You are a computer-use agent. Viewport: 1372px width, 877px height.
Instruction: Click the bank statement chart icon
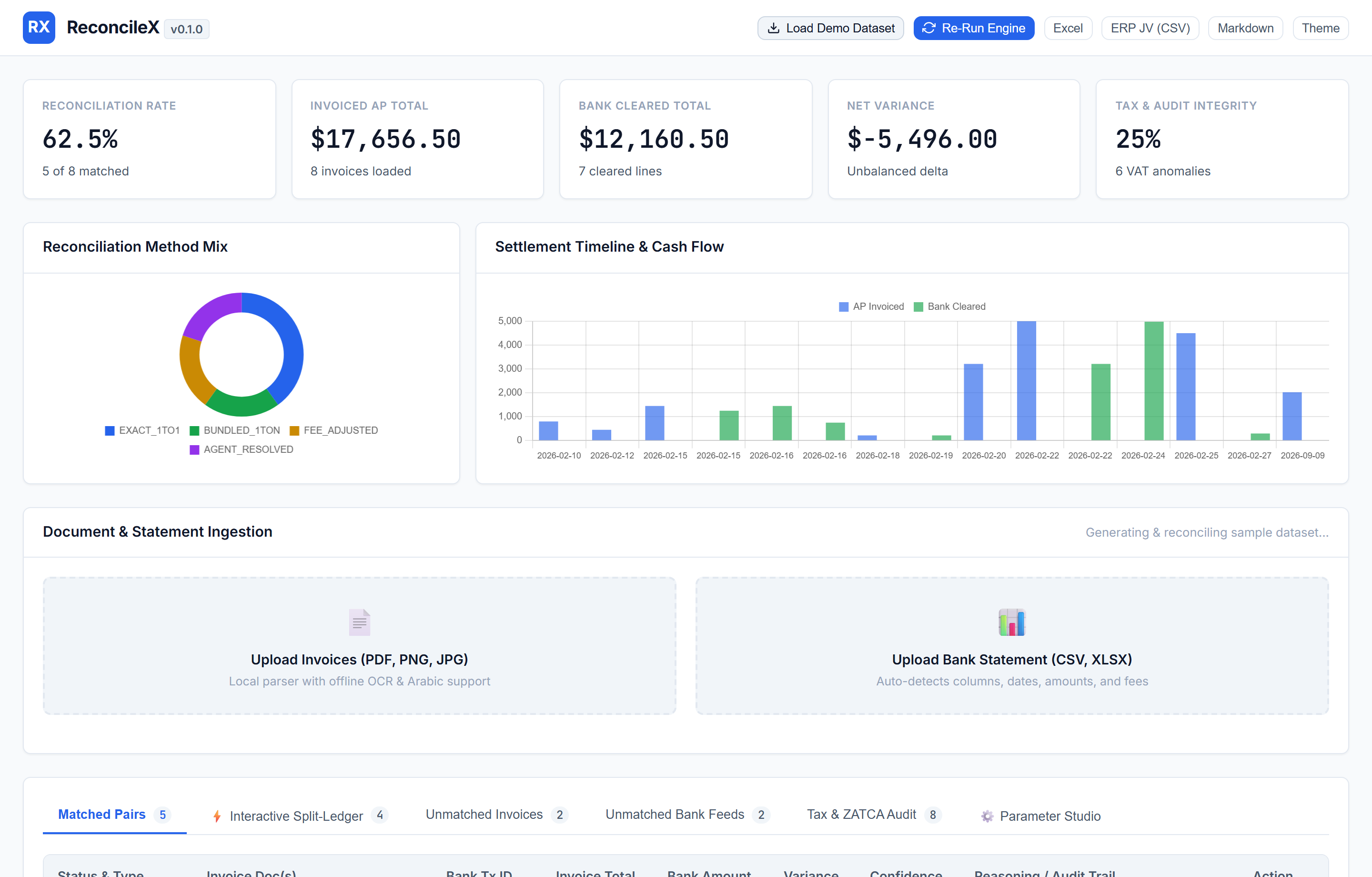point(1012,622)
